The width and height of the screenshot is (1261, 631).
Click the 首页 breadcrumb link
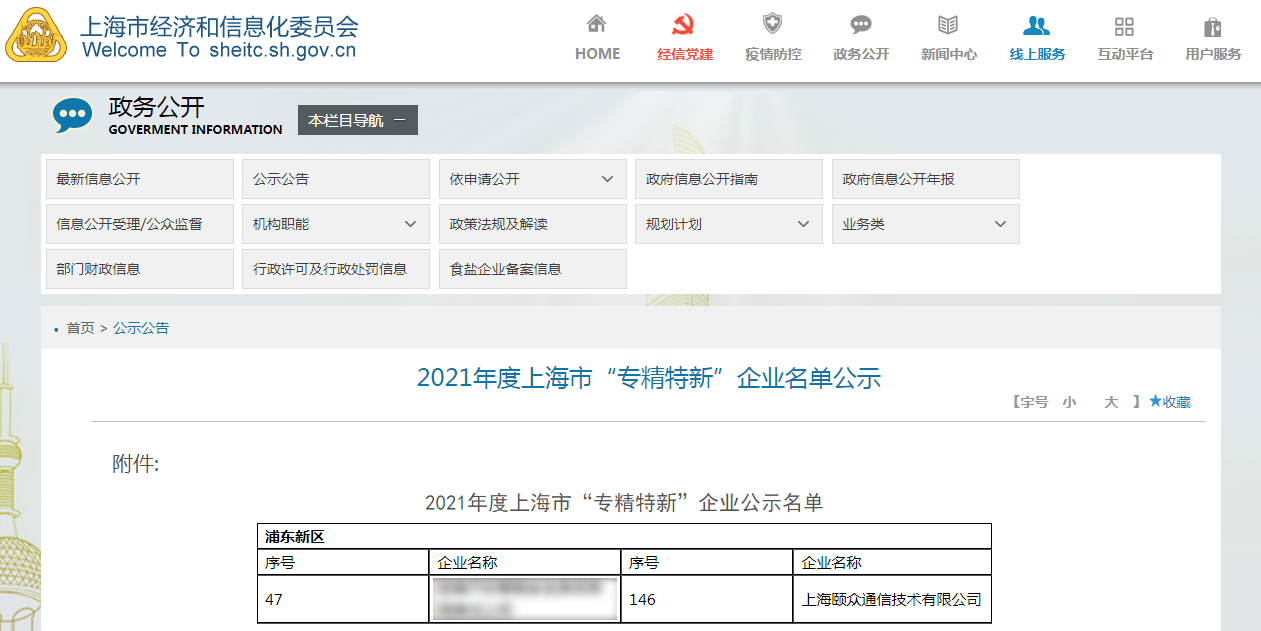(x=80, y=328)
